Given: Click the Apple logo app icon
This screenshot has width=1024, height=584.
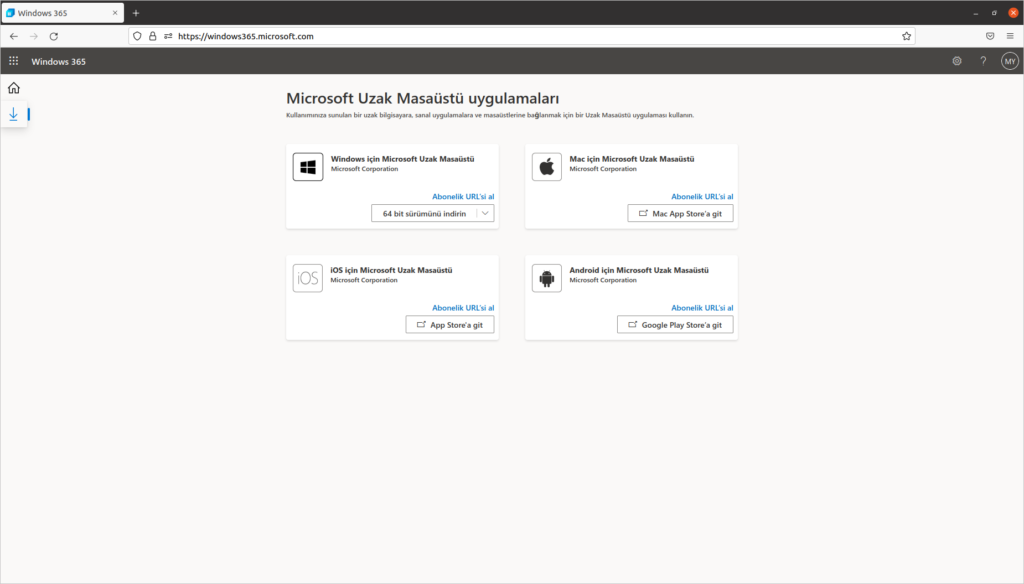Looking at the screenshot, I should (547, 167).
